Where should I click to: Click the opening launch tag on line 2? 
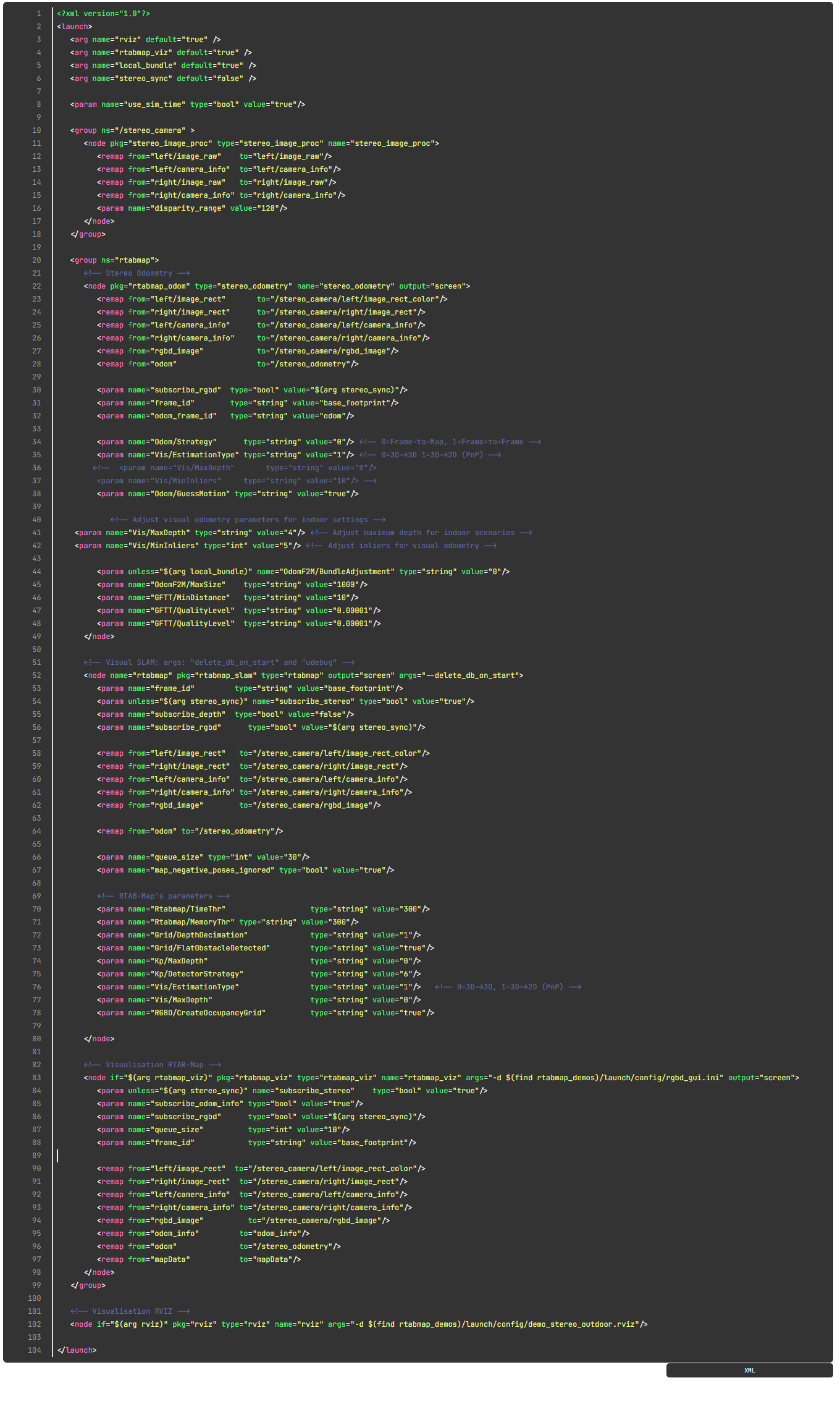pyautogui.click(x=75, y=27)
